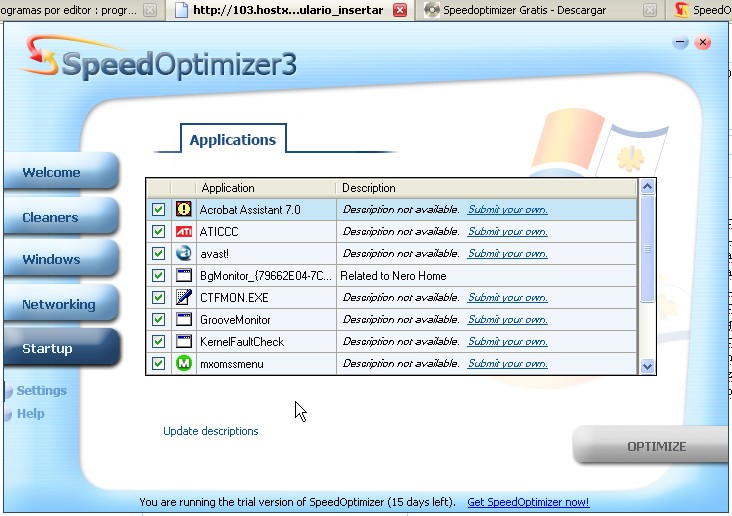Click the window icon beside KernelFaultCheck

[183, 341]
